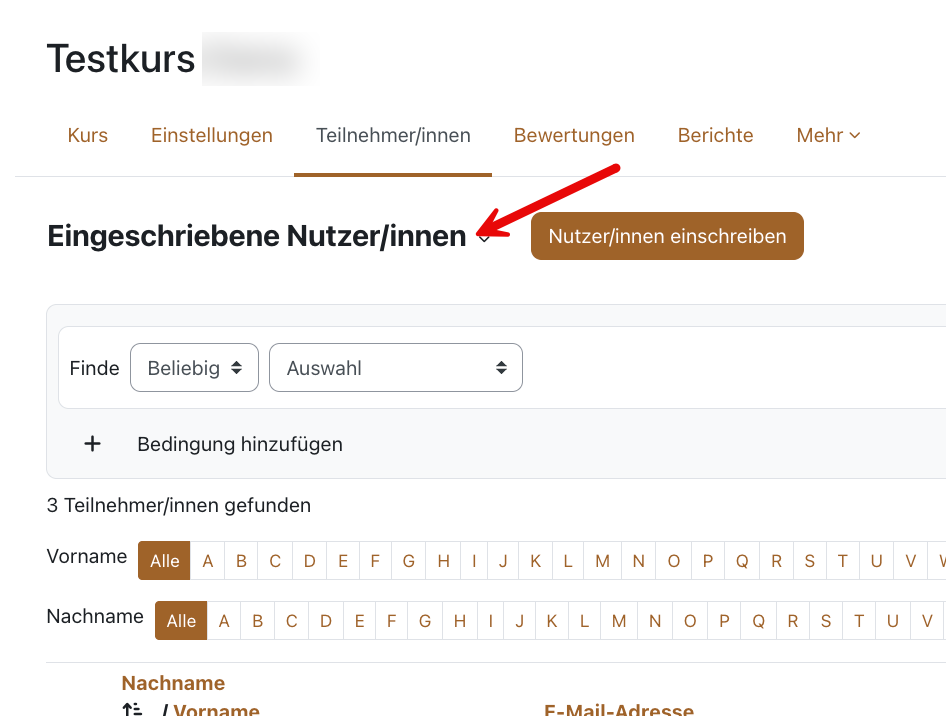Filter Nachname by letter O

[x=690, y=621]
